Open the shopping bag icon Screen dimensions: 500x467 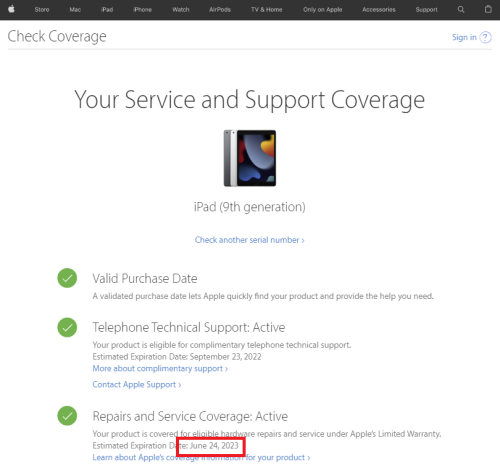click(488, 9)
